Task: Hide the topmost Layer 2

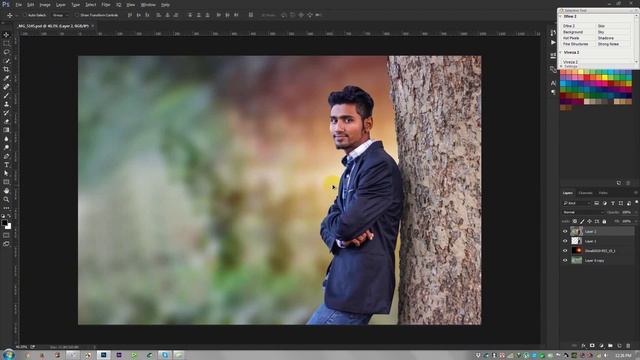Action: click(565, 231)
